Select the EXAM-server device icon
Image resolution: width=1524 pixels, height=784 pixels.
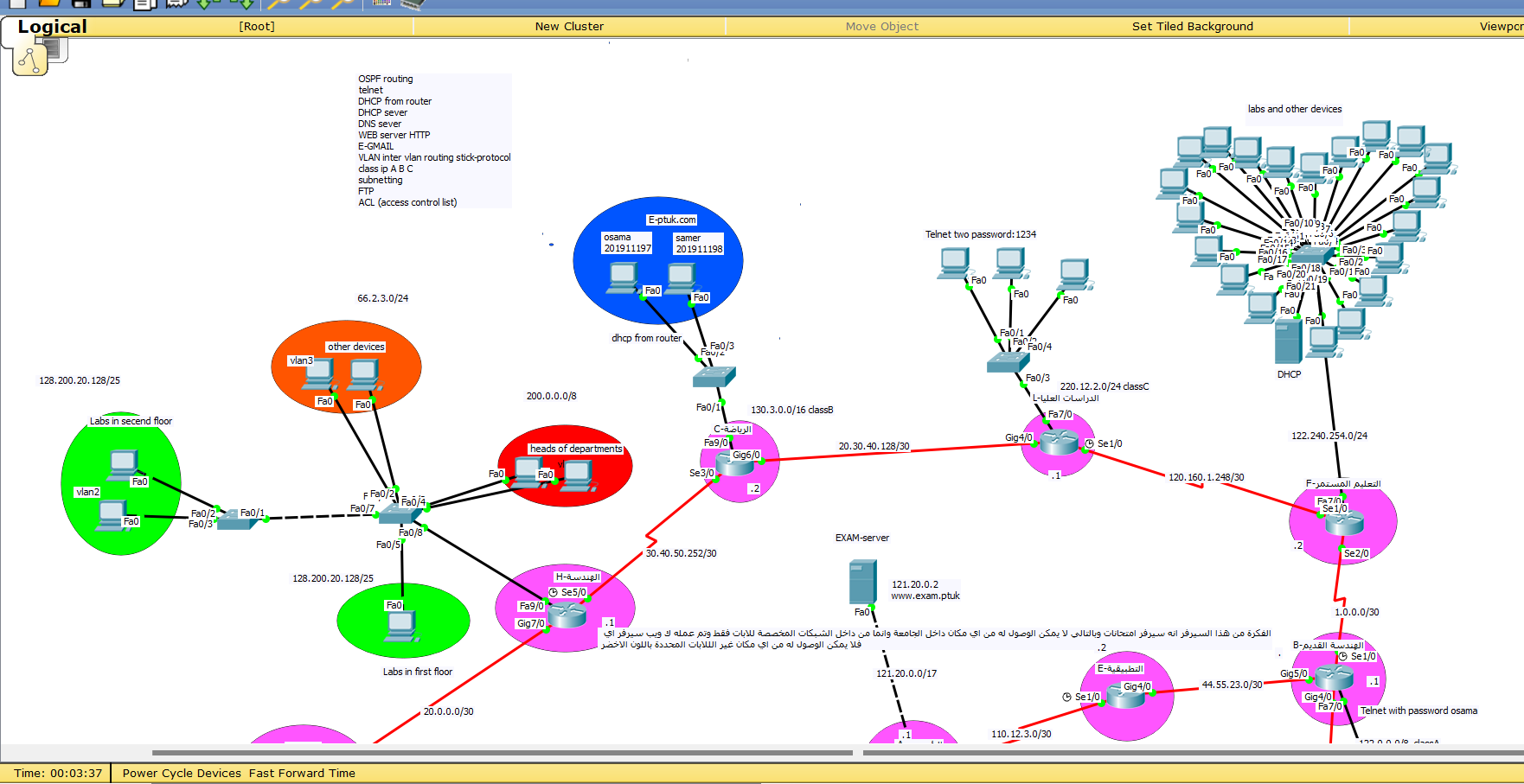(x=862, y=581)
